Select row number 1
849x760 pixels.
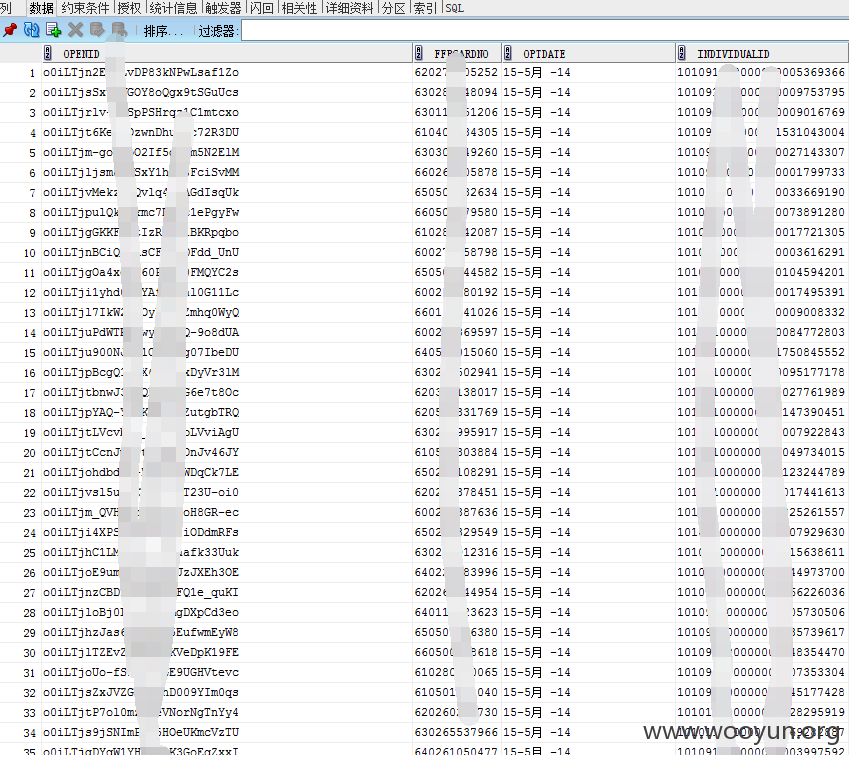(21, 73)
